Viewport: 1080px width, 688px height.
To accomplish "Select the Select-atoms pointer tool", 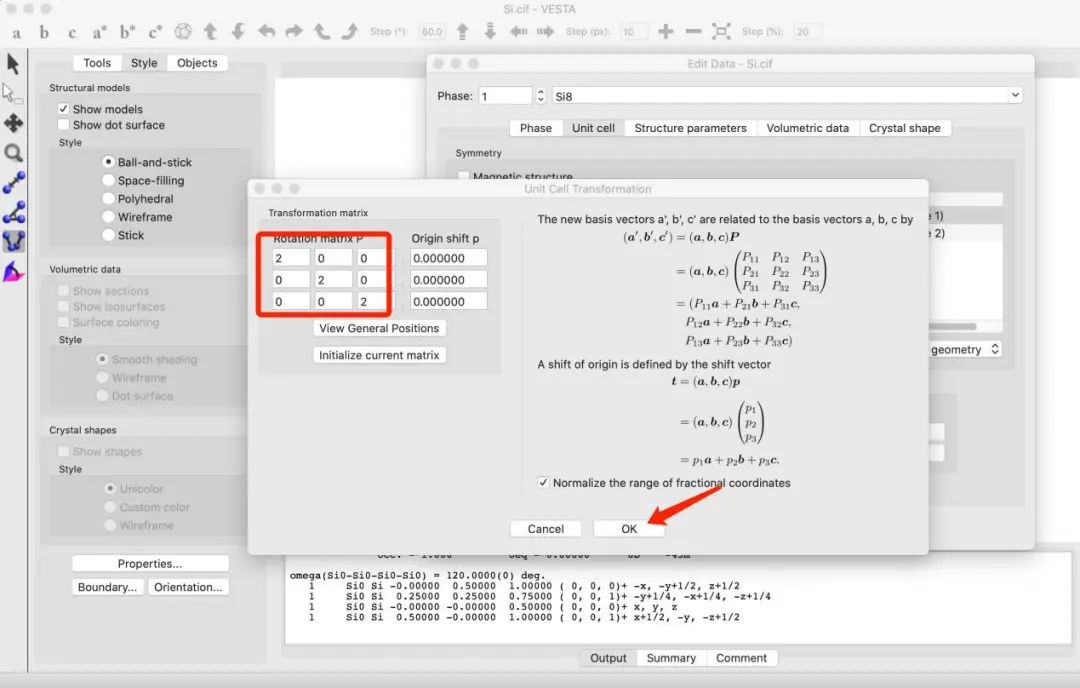I will [12, 94].
